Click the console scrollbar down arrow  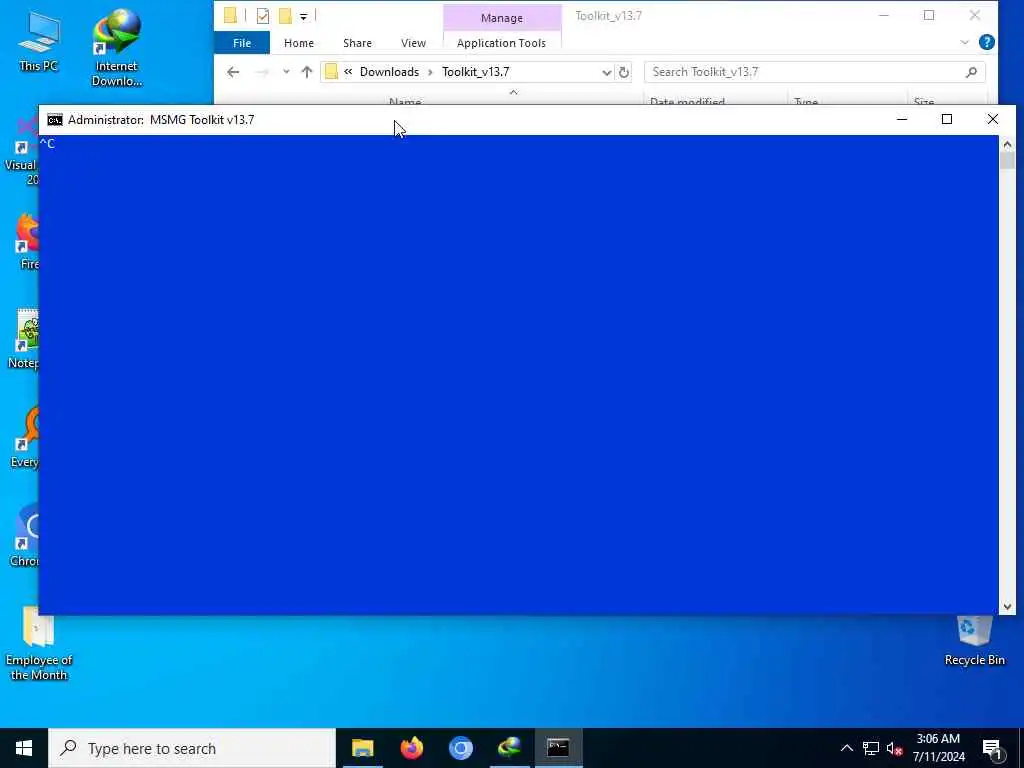(1007, 607)
